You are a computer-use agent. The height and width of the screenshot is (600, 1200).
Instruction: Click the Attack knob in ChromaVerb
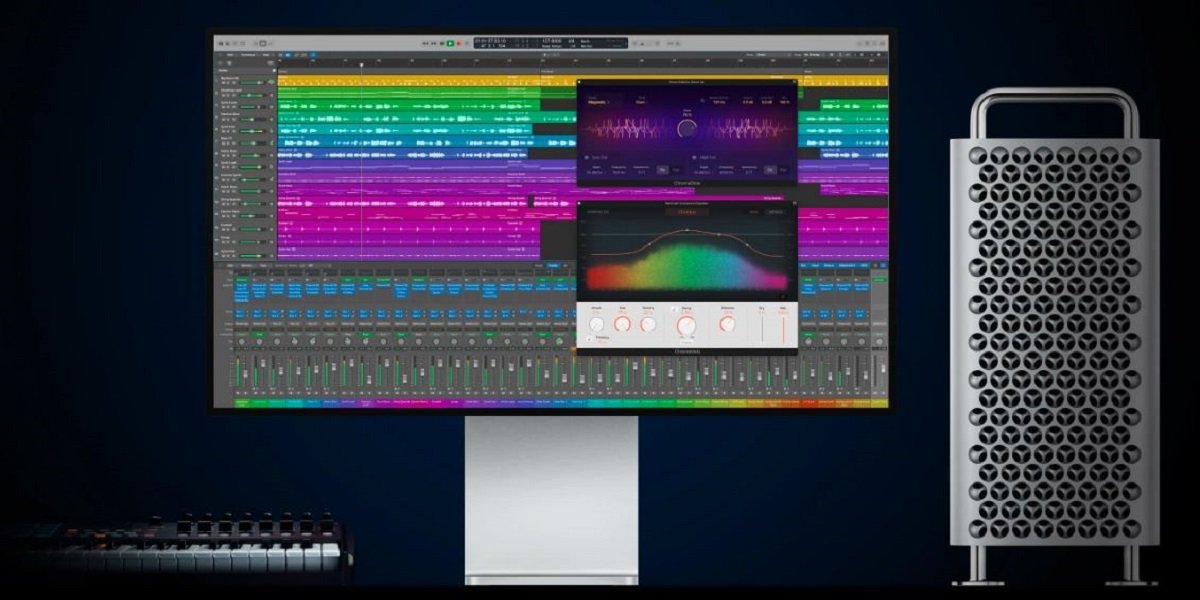tap(597, 324)
